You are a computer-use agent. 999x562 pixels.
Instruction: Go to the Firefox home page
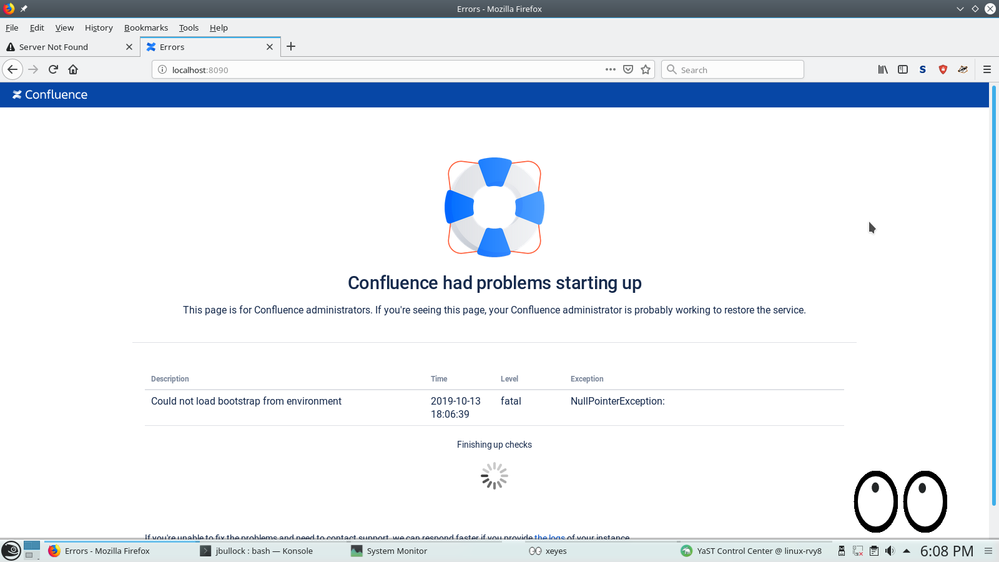tap(73, 69)
